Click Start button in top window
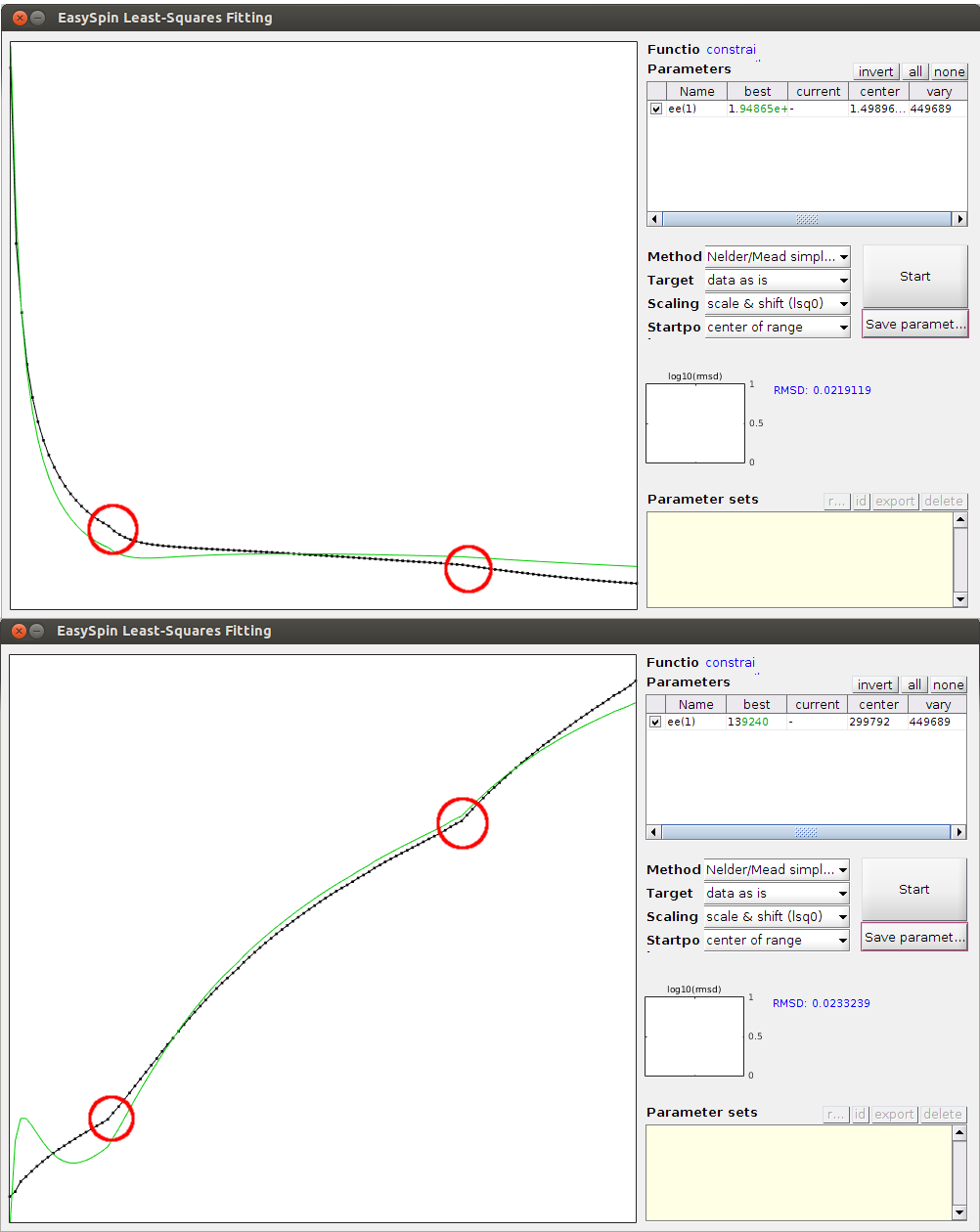The image size is (980, 1232). tap(914, 277)
